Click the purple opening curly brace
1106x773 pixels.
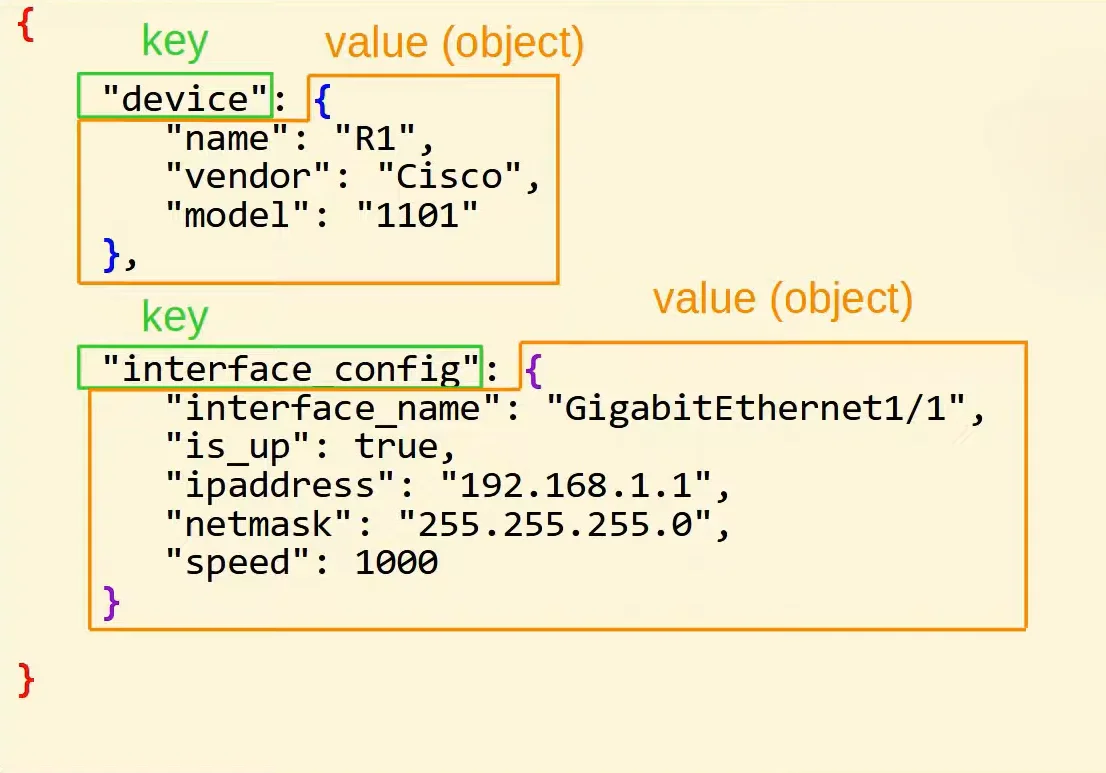point(534,370)
